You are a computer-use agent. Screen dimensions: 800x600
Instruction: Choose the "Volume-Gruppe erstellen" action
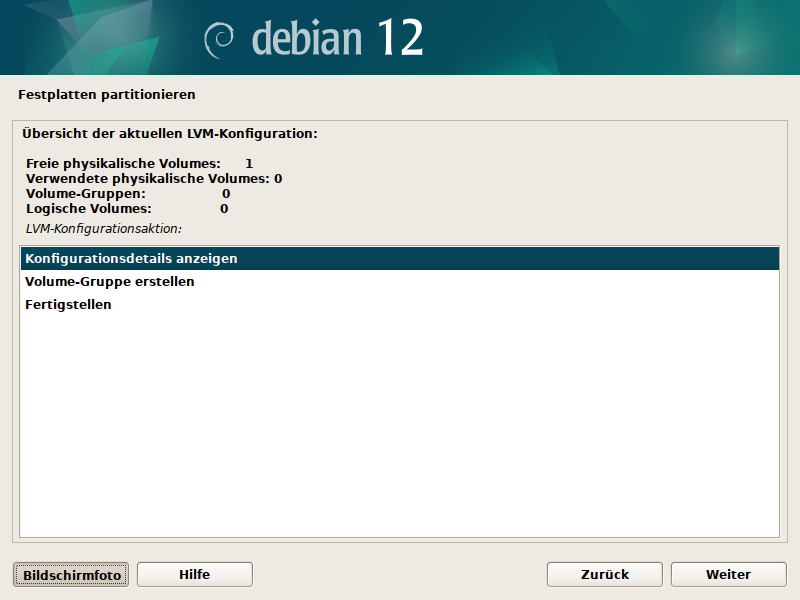click(x=110, y=282)
